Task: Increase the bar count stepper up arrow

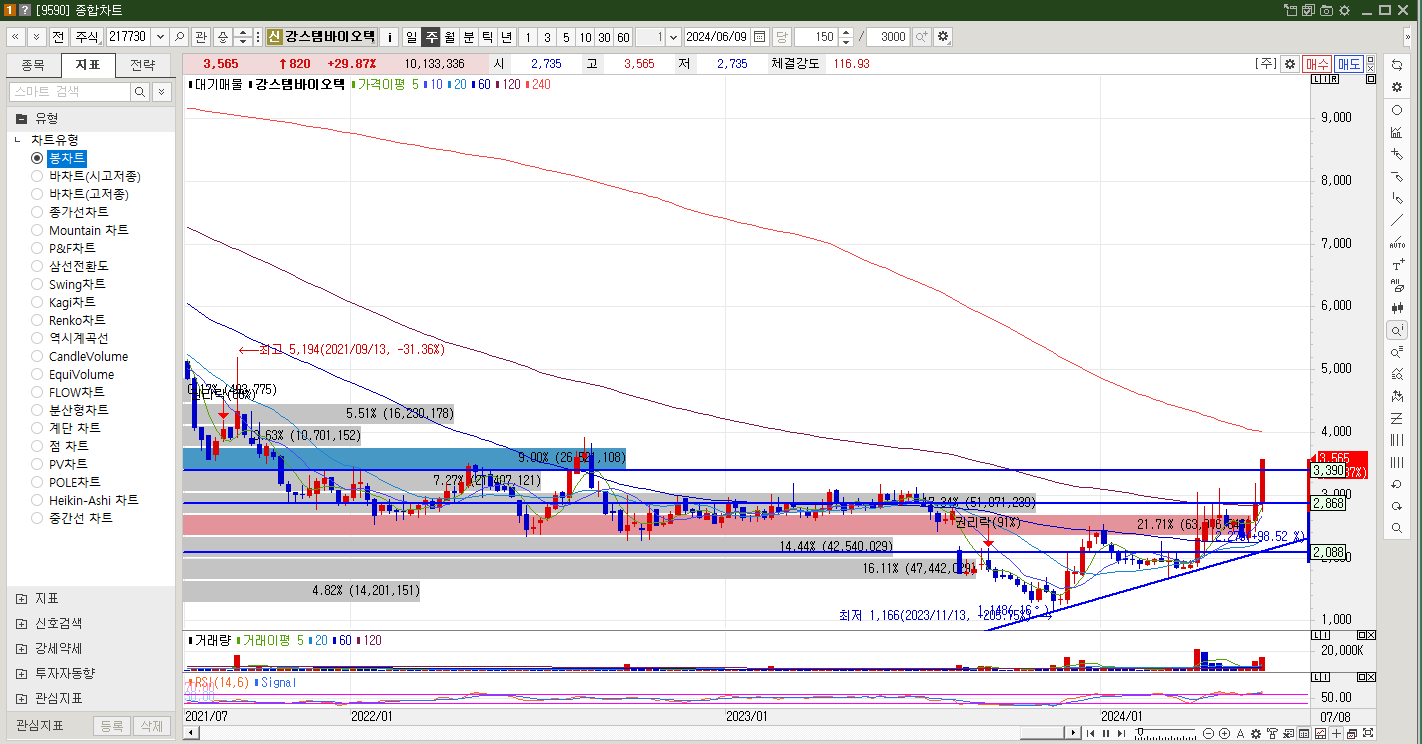Action: coord(846,31)
